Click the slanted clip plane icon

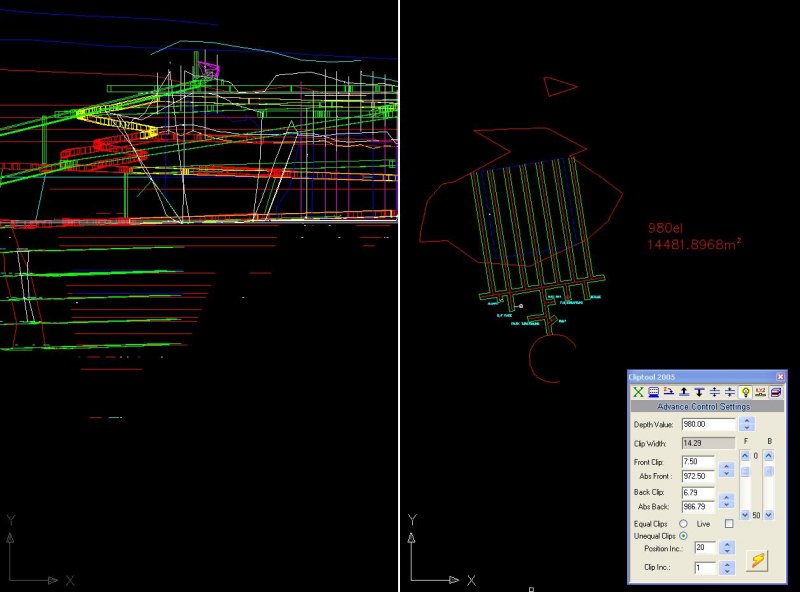669,392
